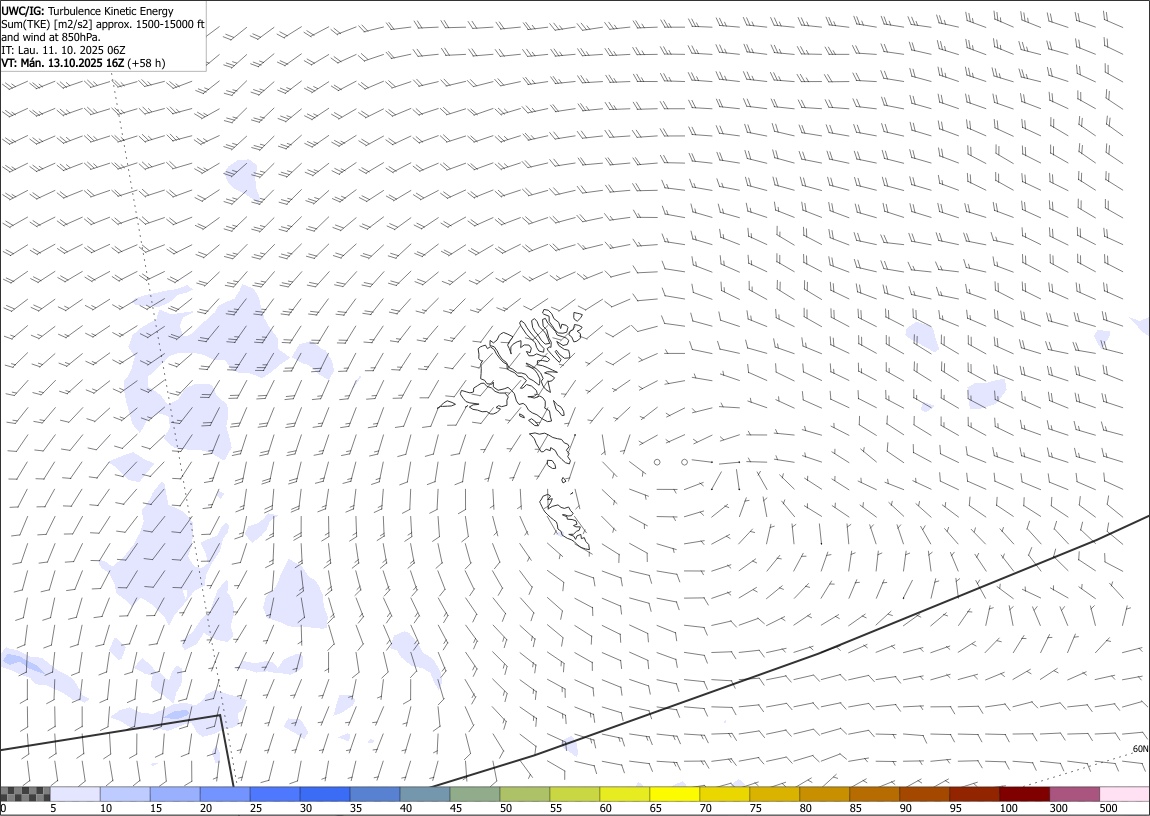Image resolution: width=1150 pixels, height=816 pixels.
Task: Click the 80–85 orange-brown legend swatch
Action: [825, 794]
